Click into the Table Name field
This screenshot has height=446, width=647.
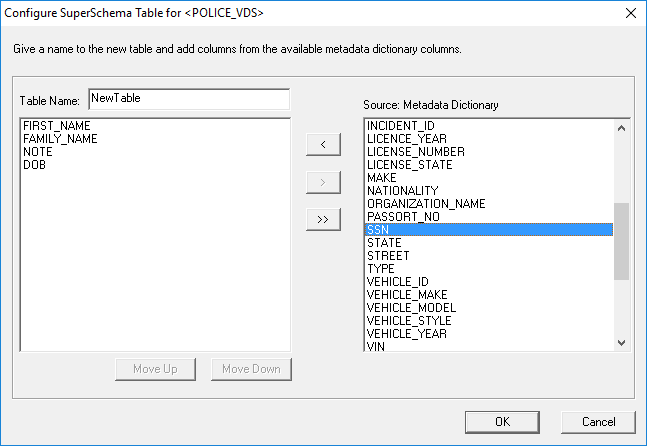189,99
